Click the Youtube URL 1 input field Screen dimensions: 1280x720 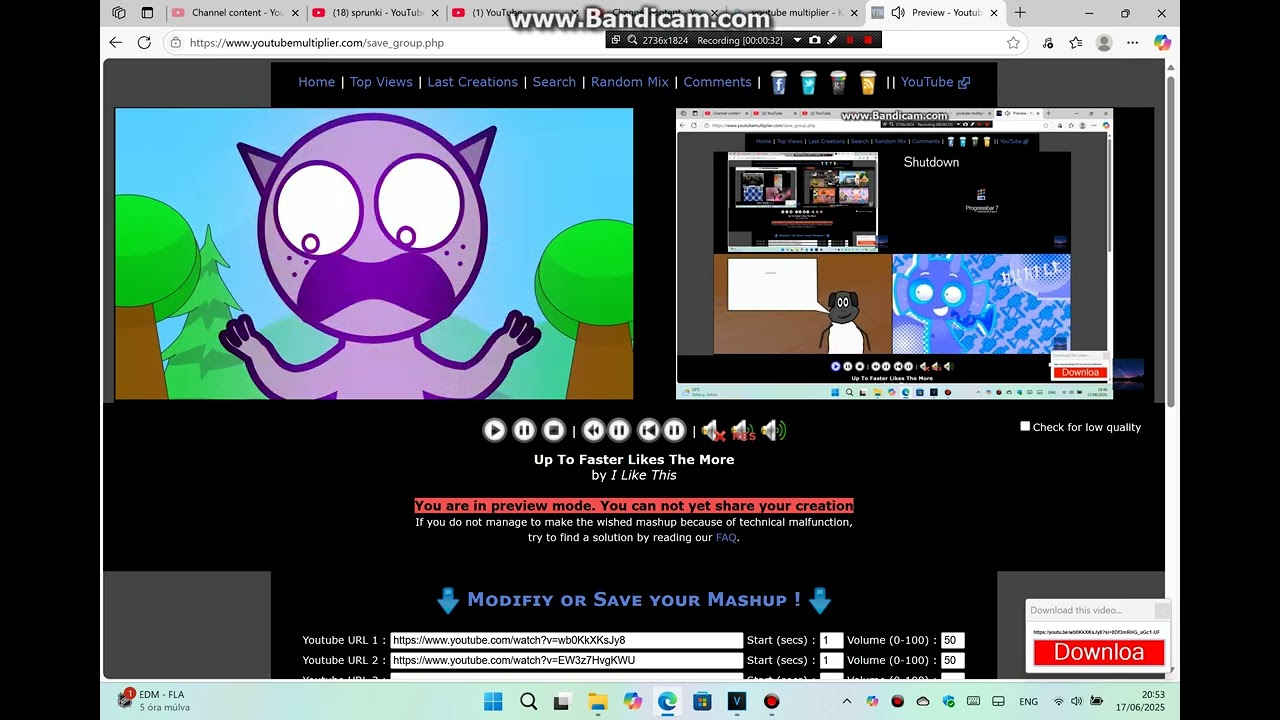[566, 640]
